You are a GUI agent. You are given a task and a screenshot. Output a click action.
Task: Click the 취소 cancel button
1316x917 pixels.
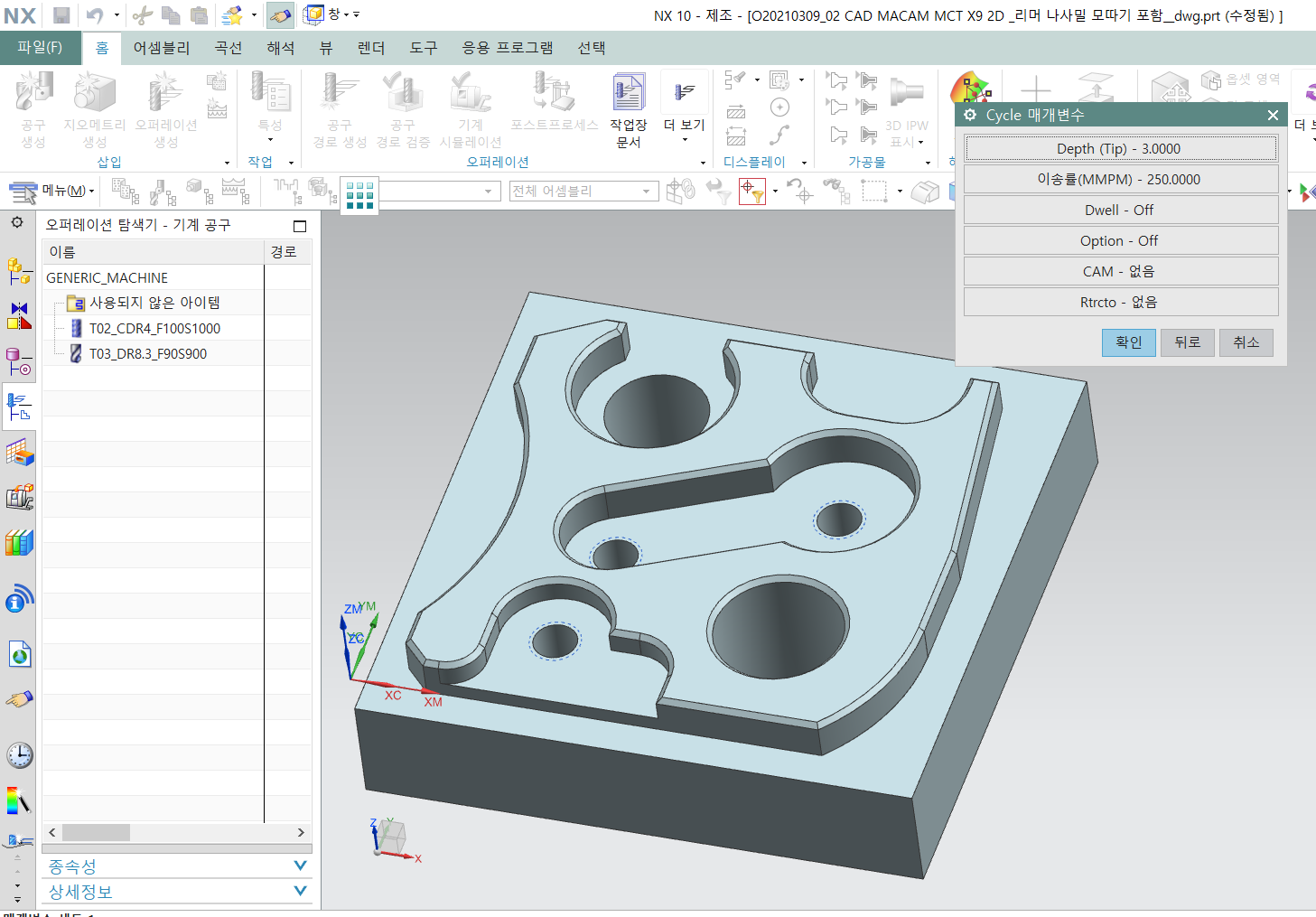tap(1246, 342)
